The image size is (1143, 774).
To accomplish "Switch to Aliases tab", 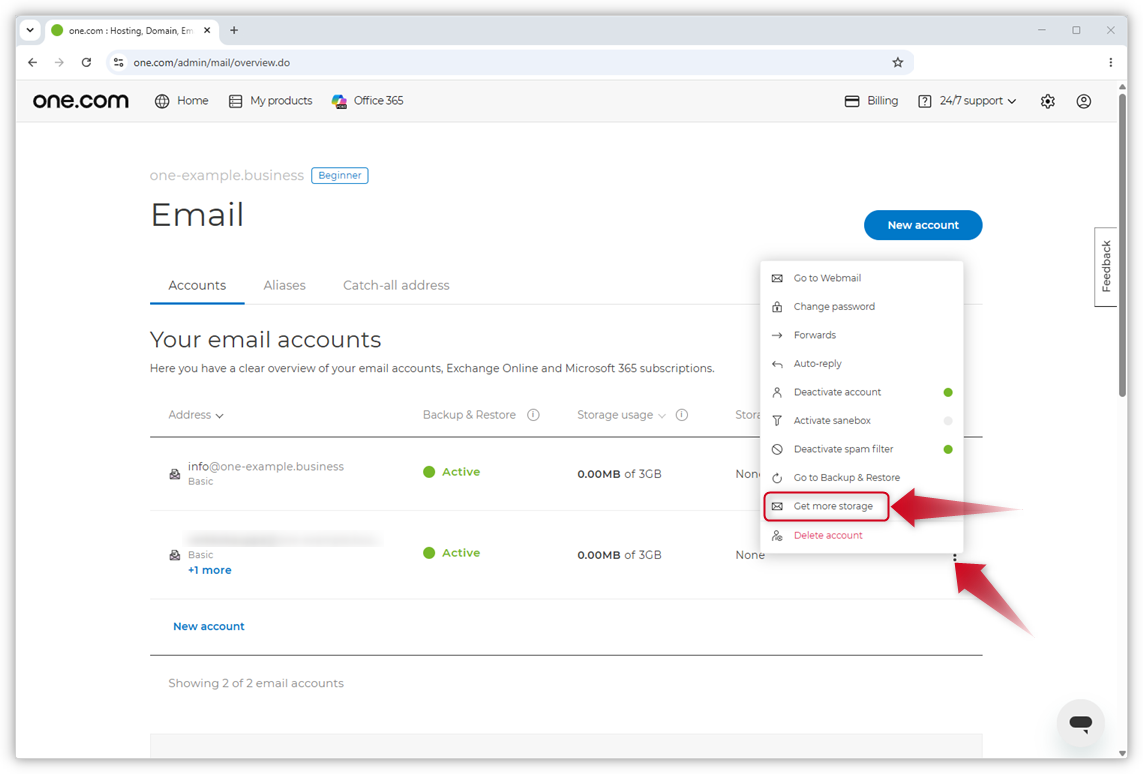I will click(284, 286).
